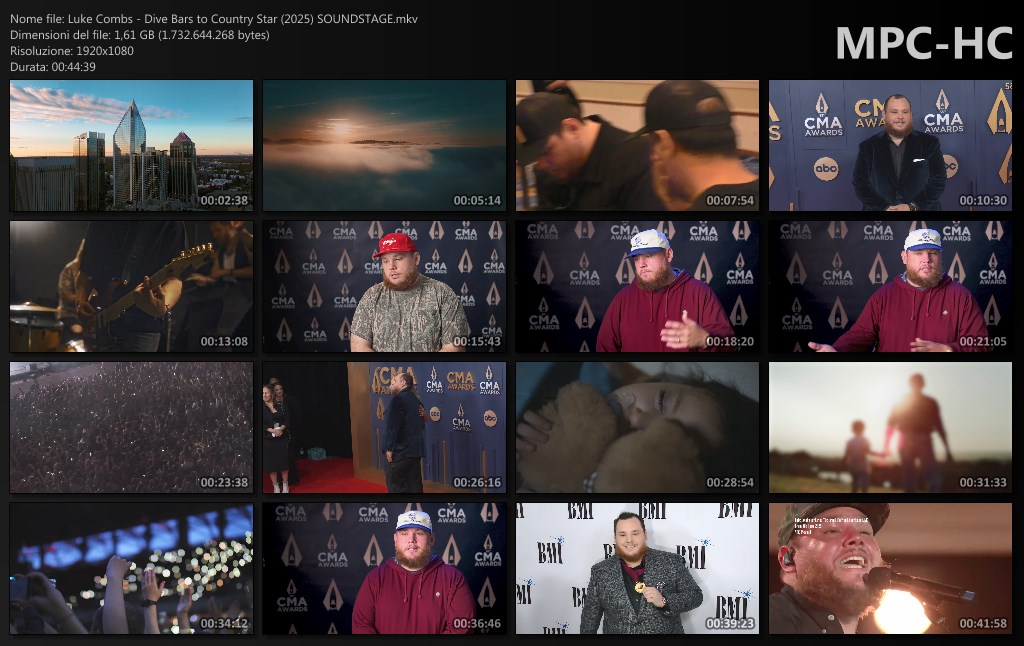The height and width of the screenshot is (646, 1024).
Task: Pick the crowd lights frame at 00:23:38
Action: 131,427
